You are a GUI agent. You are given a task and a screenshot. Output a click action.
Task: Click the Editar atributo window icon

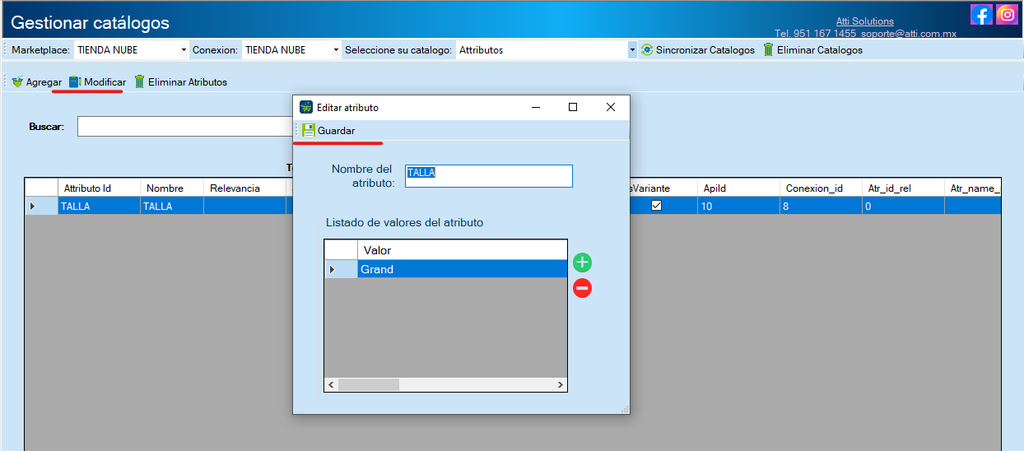click(306, 107)
